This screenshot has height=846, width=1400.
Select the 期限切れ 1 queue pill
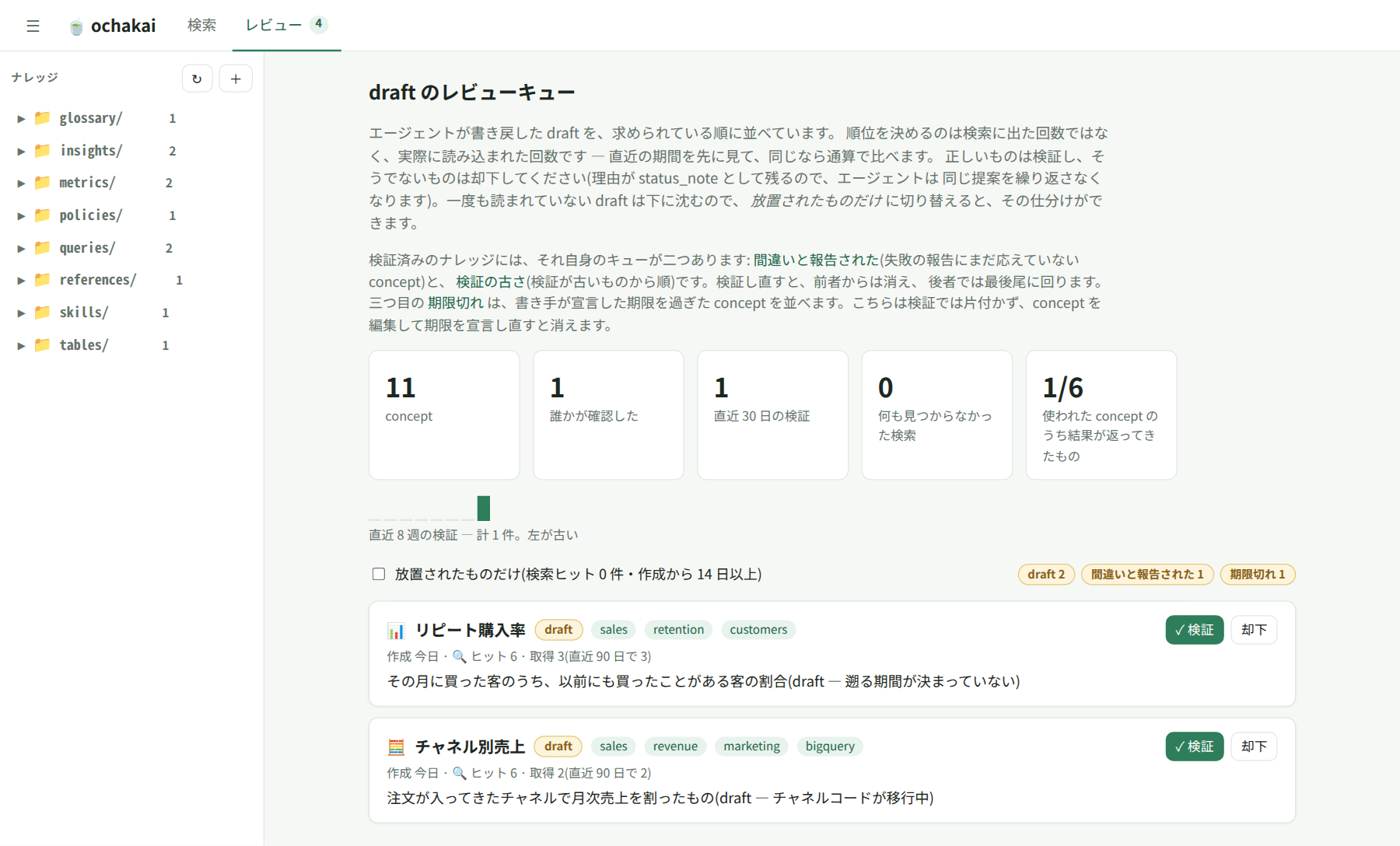[1257, 575]
